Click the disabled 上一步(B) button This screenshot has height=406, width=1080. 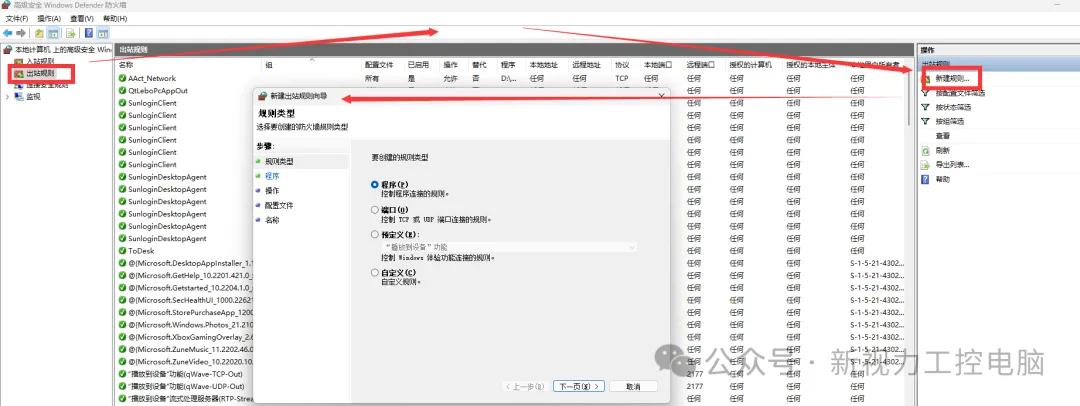[x=525, y=386]
